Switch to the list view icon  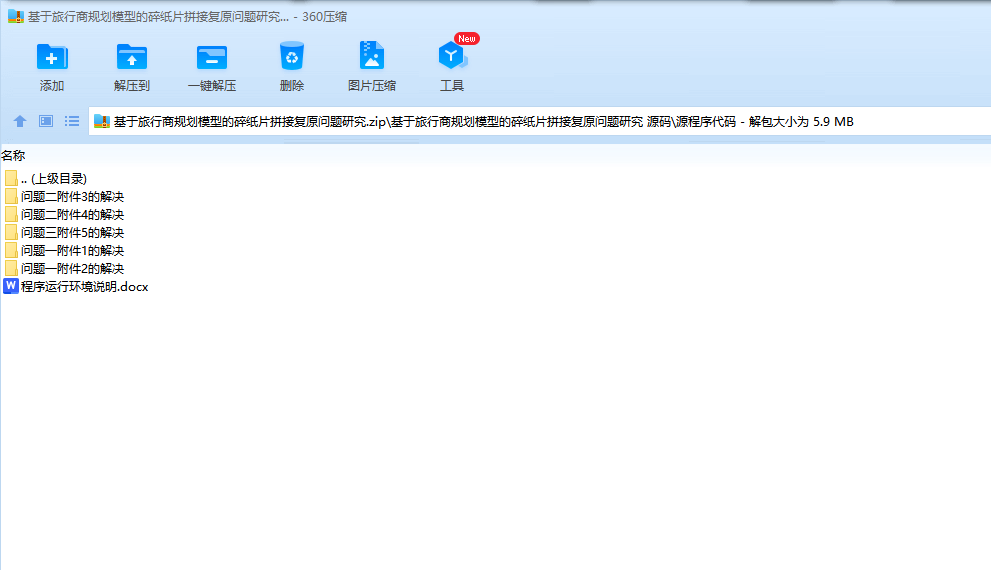point(71,121)
